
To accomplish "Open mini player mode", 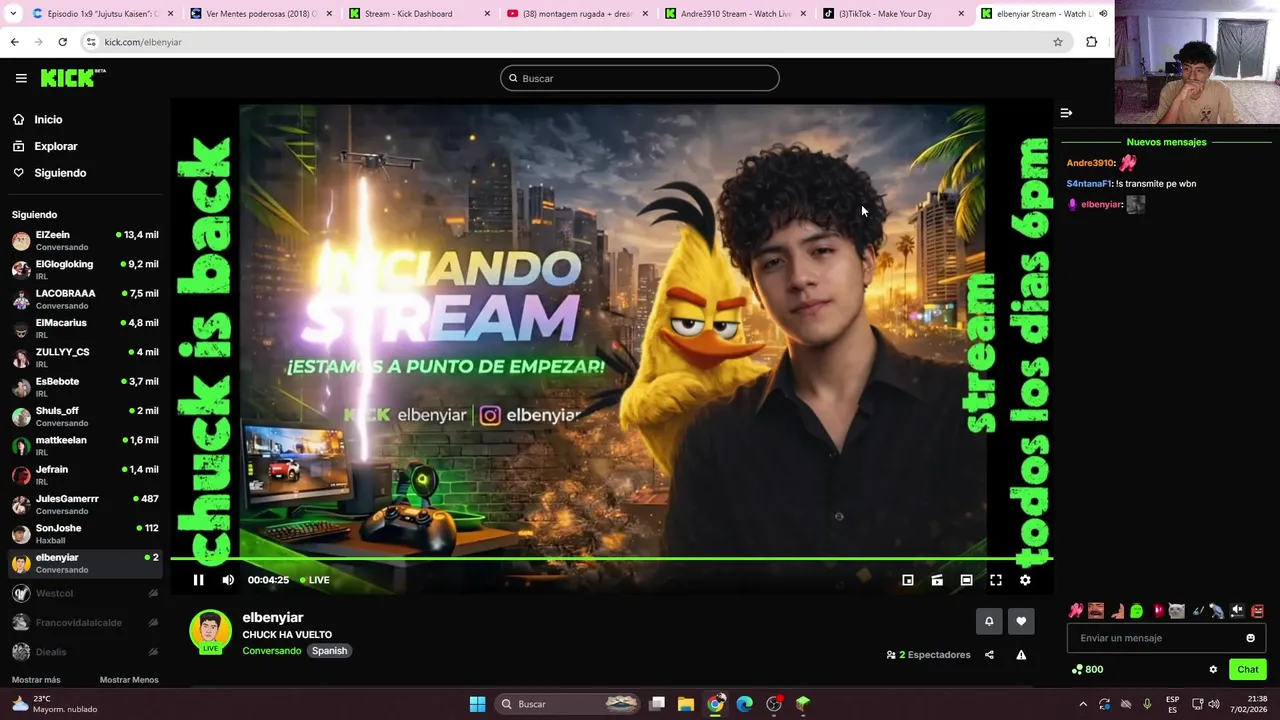I will [908, 580].
